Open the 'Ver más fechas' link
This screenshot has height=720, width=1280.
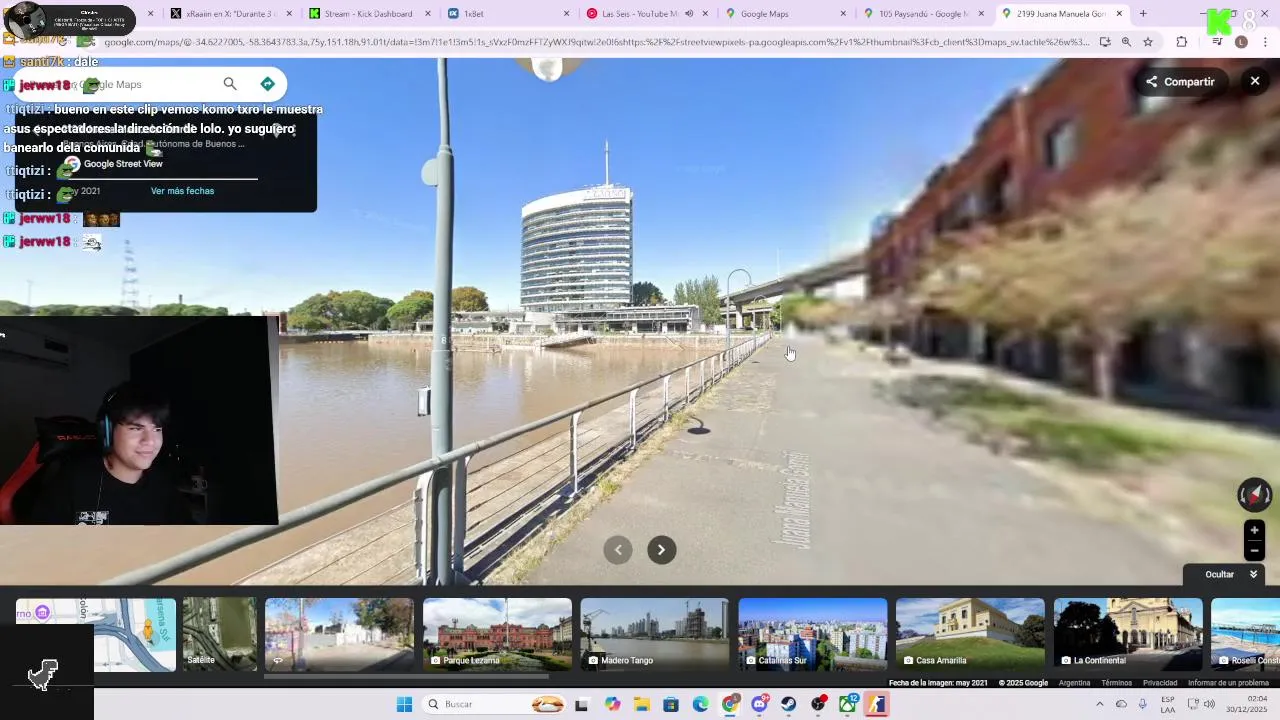pos(182,191)
